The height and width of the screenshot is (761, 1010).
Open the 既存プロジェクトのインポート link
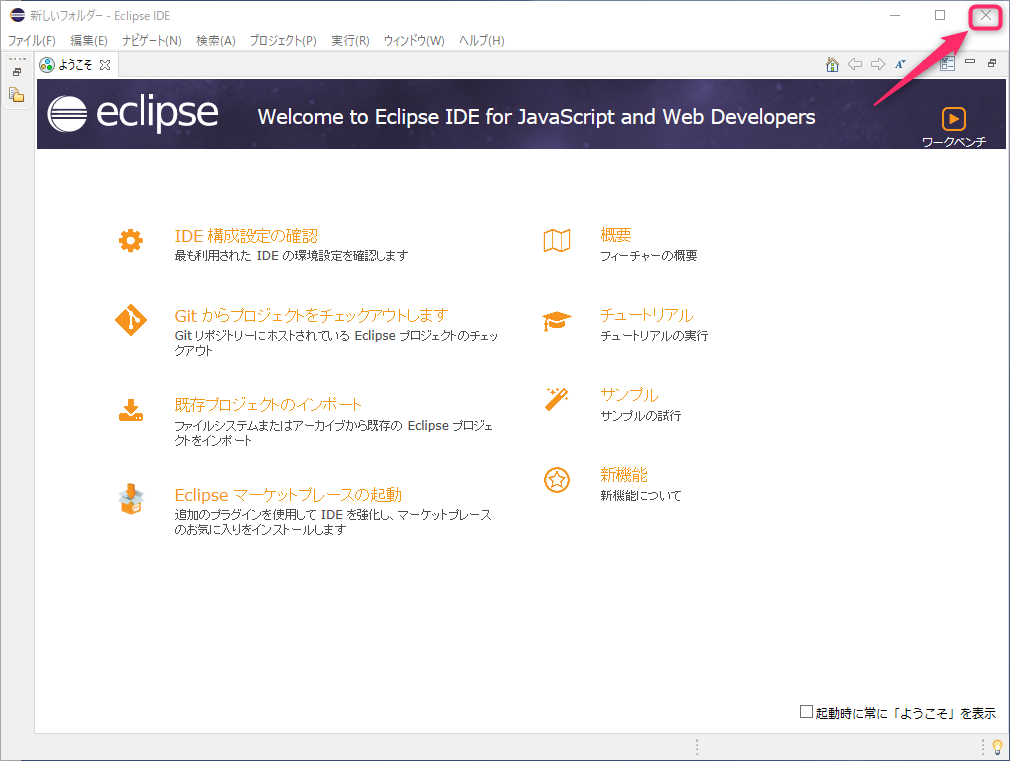click(x=268, y=405)
